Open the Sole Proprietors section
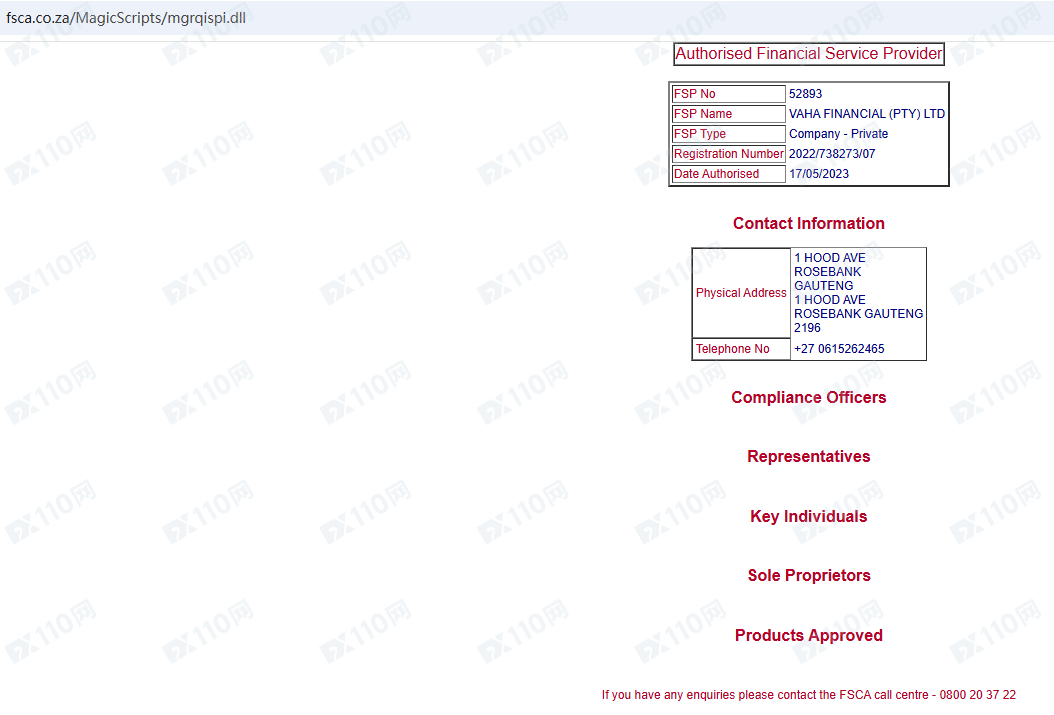The image size is (1054, 715). 808,576
